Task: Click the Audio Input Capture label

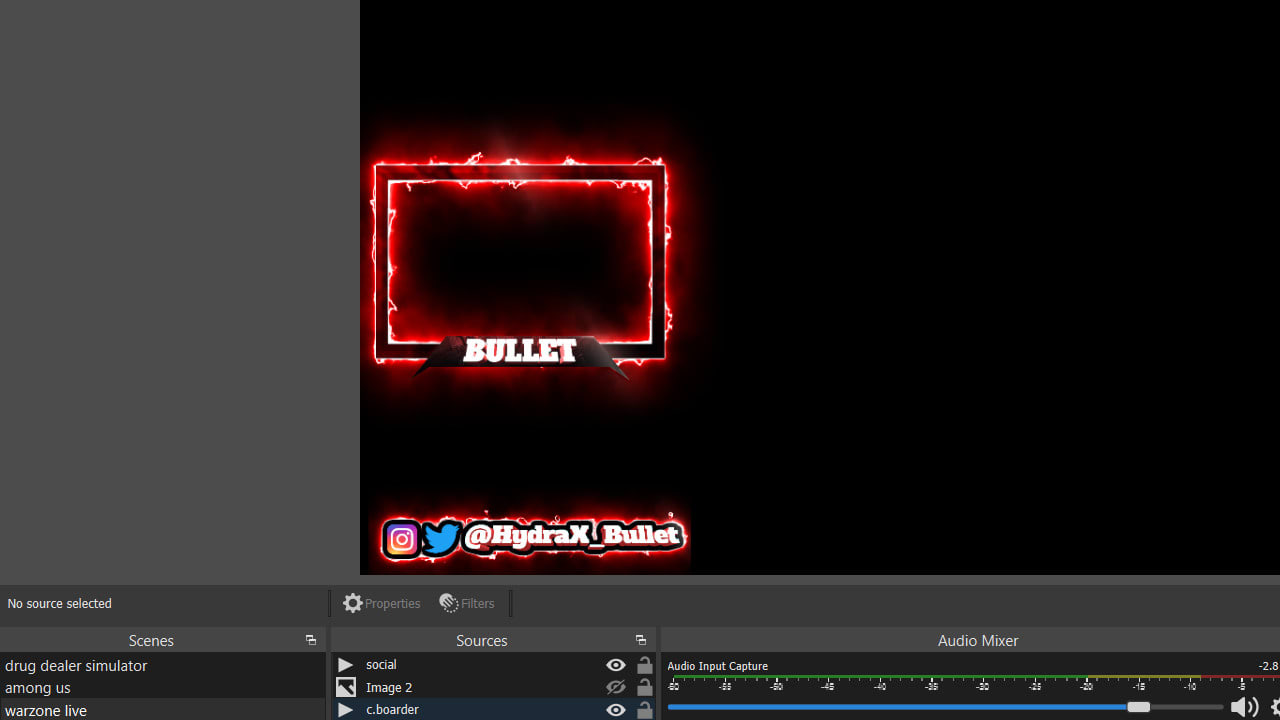Action: point(717,666)
